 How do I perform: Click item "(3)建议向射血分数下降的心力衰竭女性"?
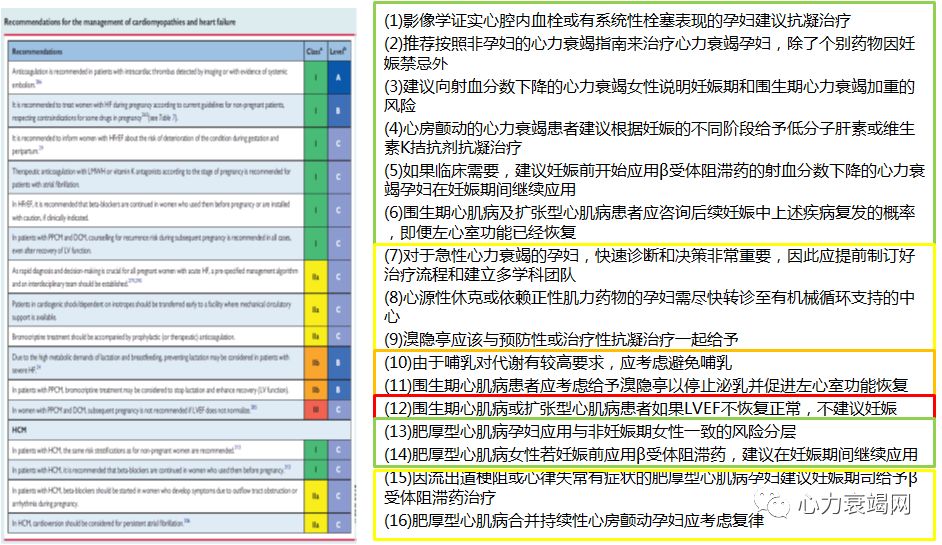[650, 96]
